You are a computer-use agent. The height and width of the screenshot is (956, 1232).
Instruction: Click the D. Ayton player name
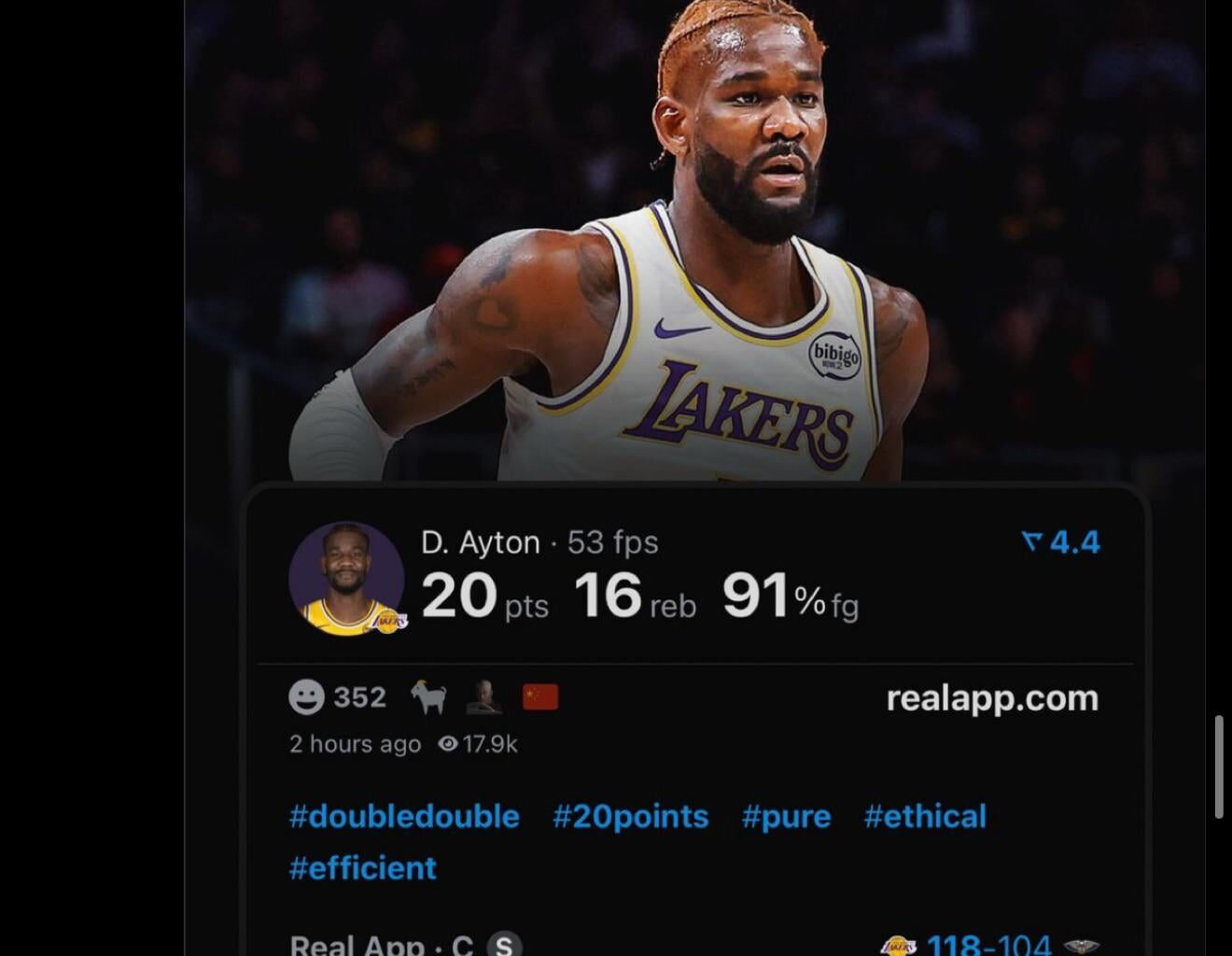[481, 542]
